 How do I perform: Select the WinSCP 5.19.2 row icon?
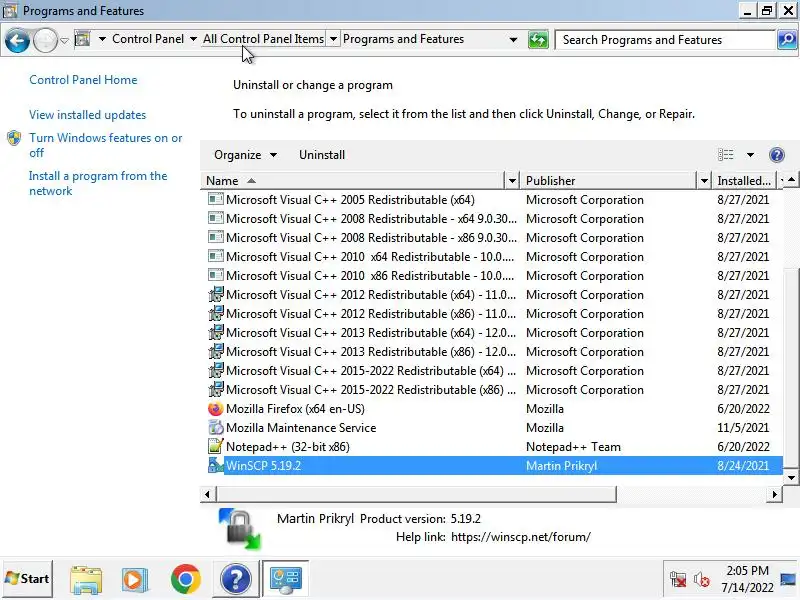(x=216, y=465)
